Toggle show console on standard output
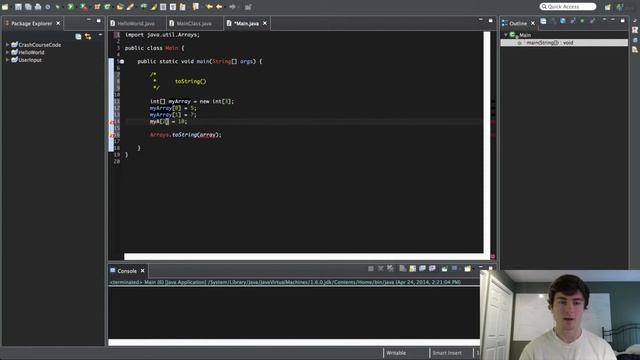Image resolution: width=640 pixels, height=360 pixels. tap(422, 269)
